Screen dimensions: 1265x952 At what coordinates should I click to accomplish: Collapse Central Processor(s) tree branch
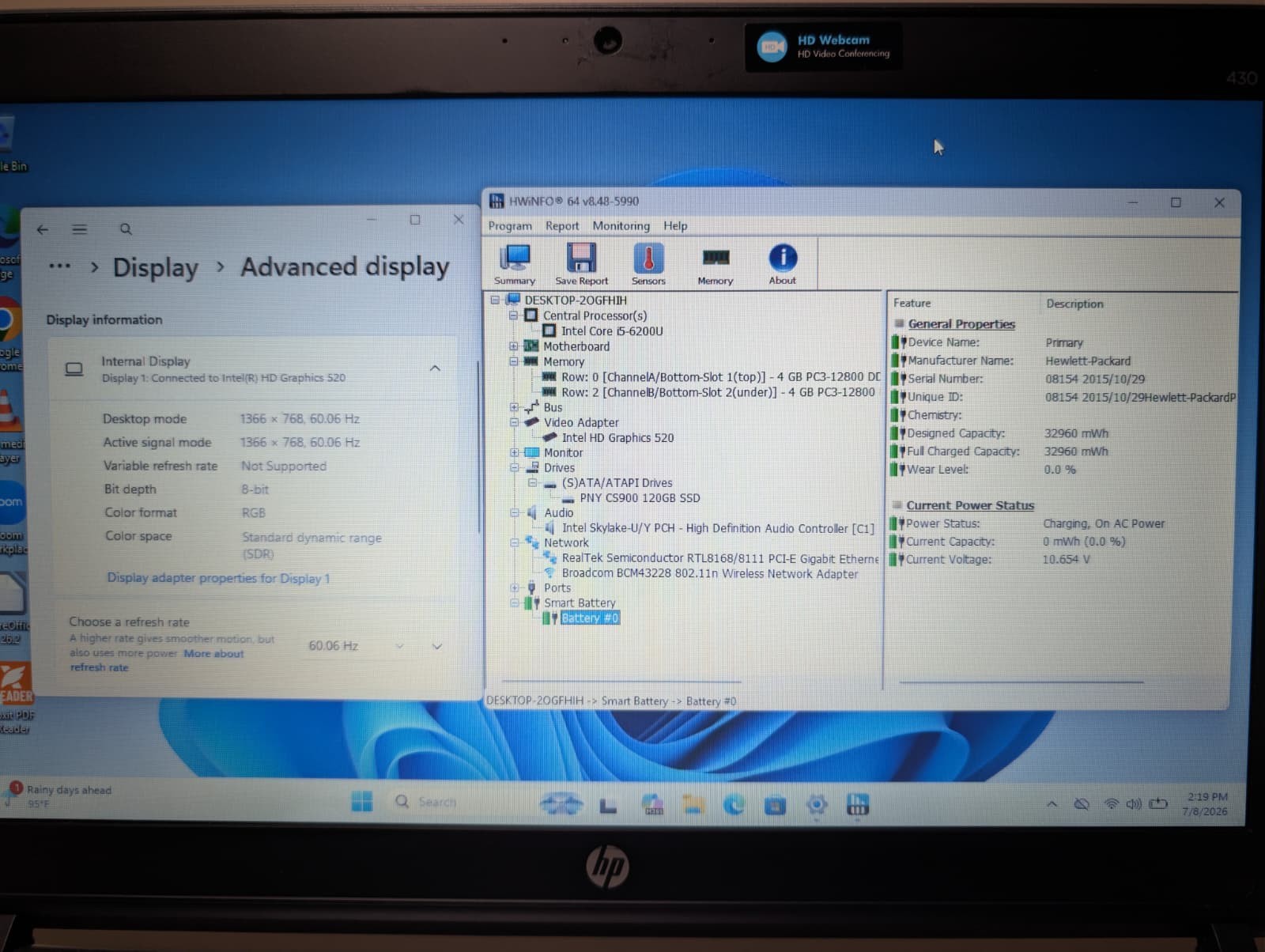pyautogui.click(x=513, y=315)
